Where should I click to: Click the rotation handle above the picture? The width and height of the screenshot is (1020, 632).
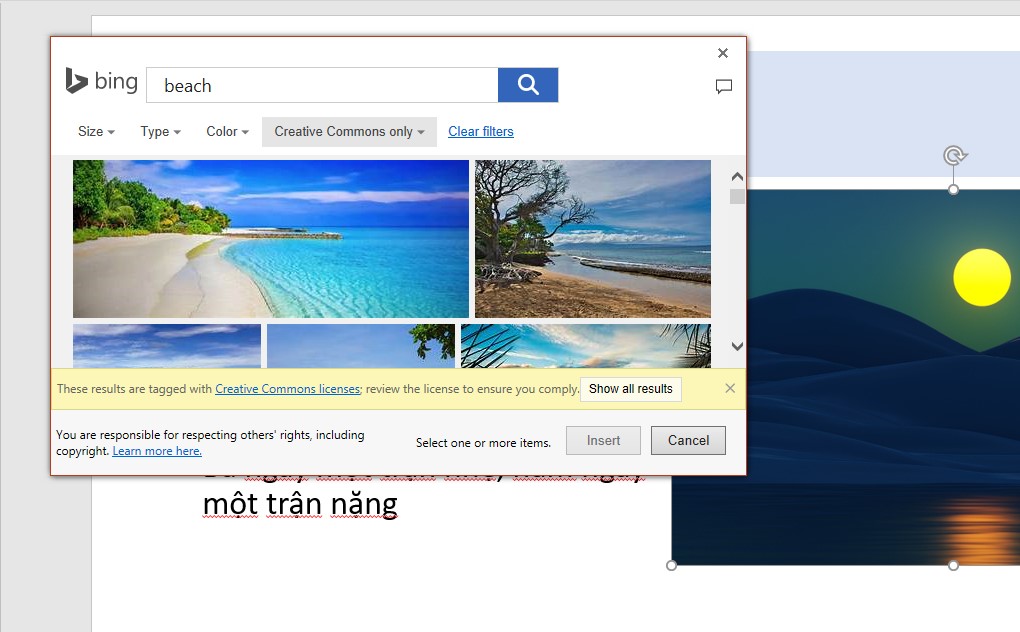(x=954, y=156)
